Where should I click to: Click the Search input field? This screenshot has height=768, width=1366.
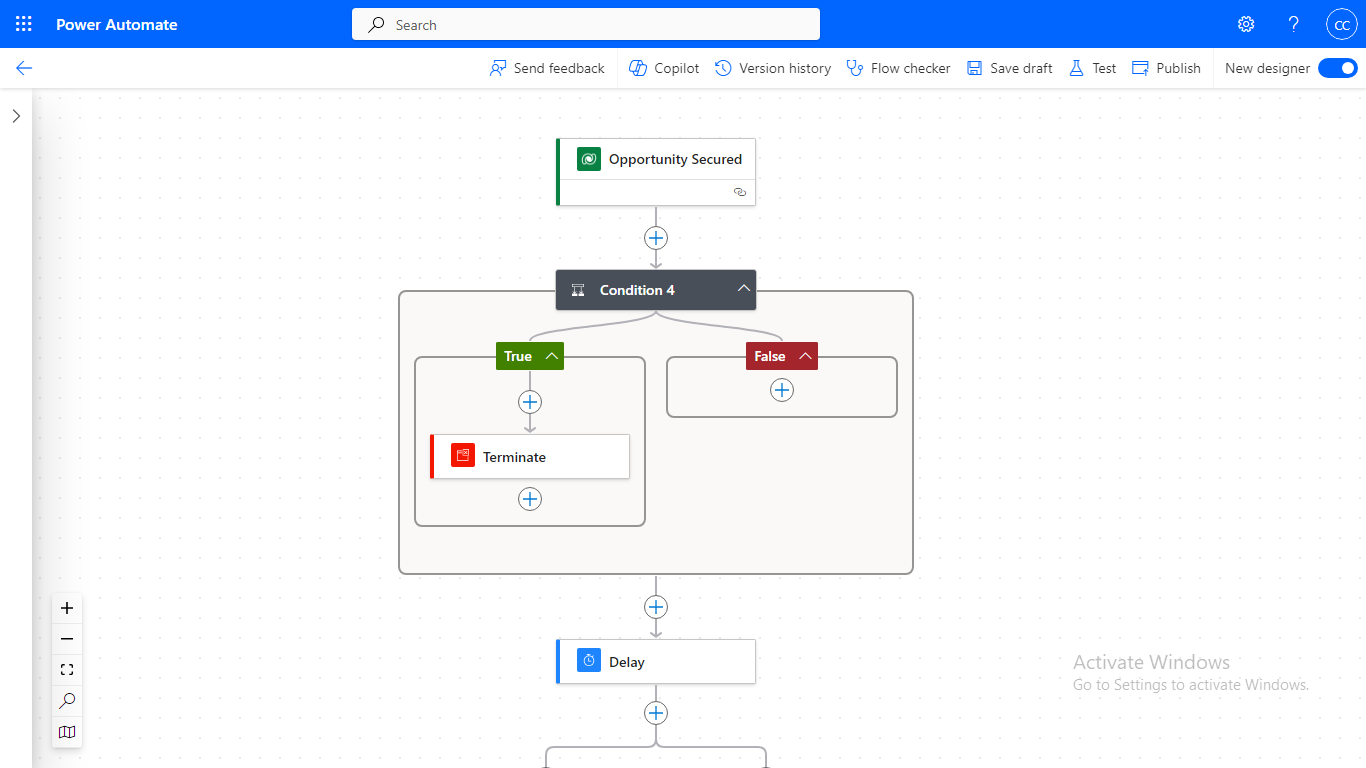coord(585,25)
